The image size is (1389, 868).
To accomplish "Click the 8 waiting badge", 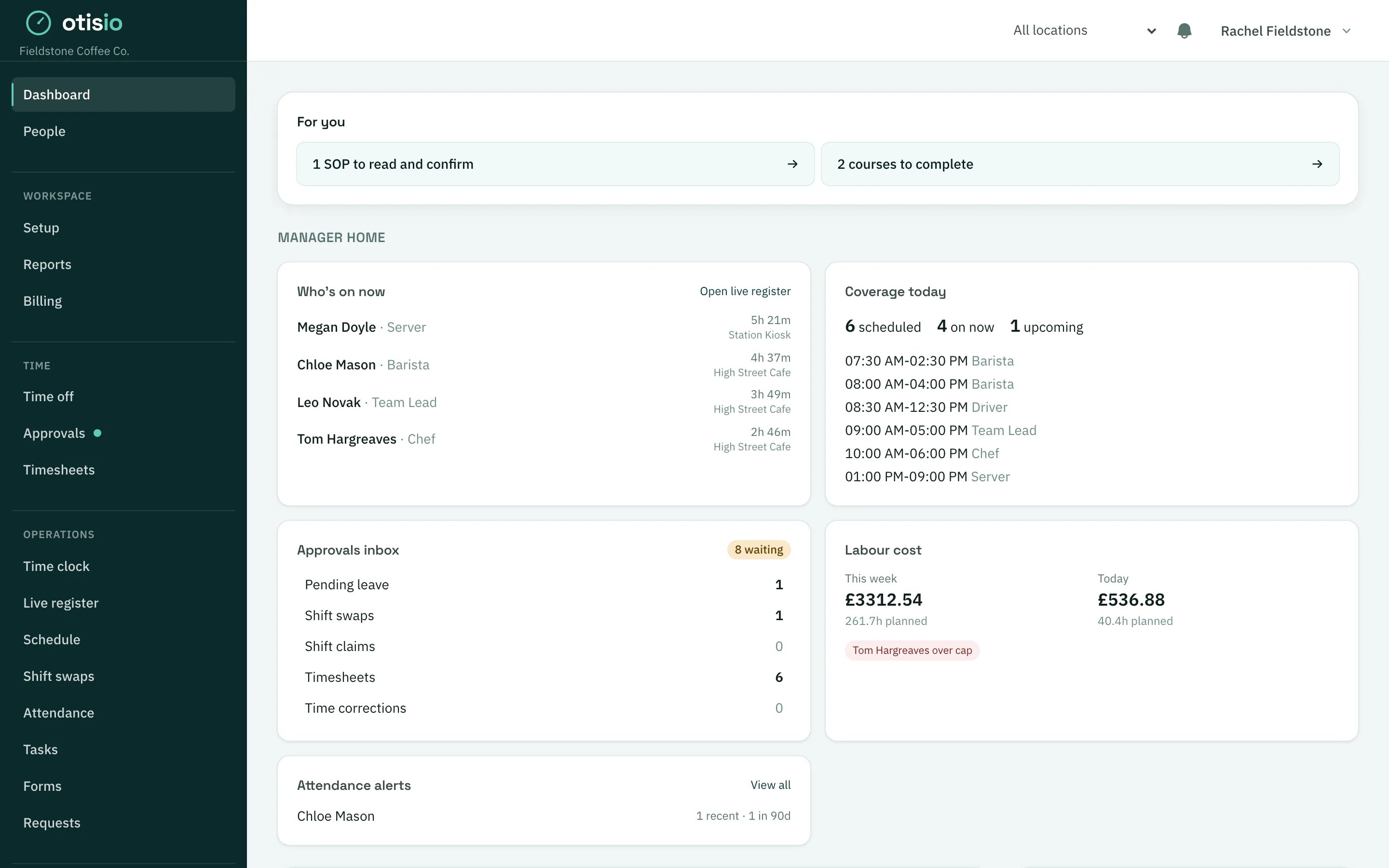I will pos(759,550).
